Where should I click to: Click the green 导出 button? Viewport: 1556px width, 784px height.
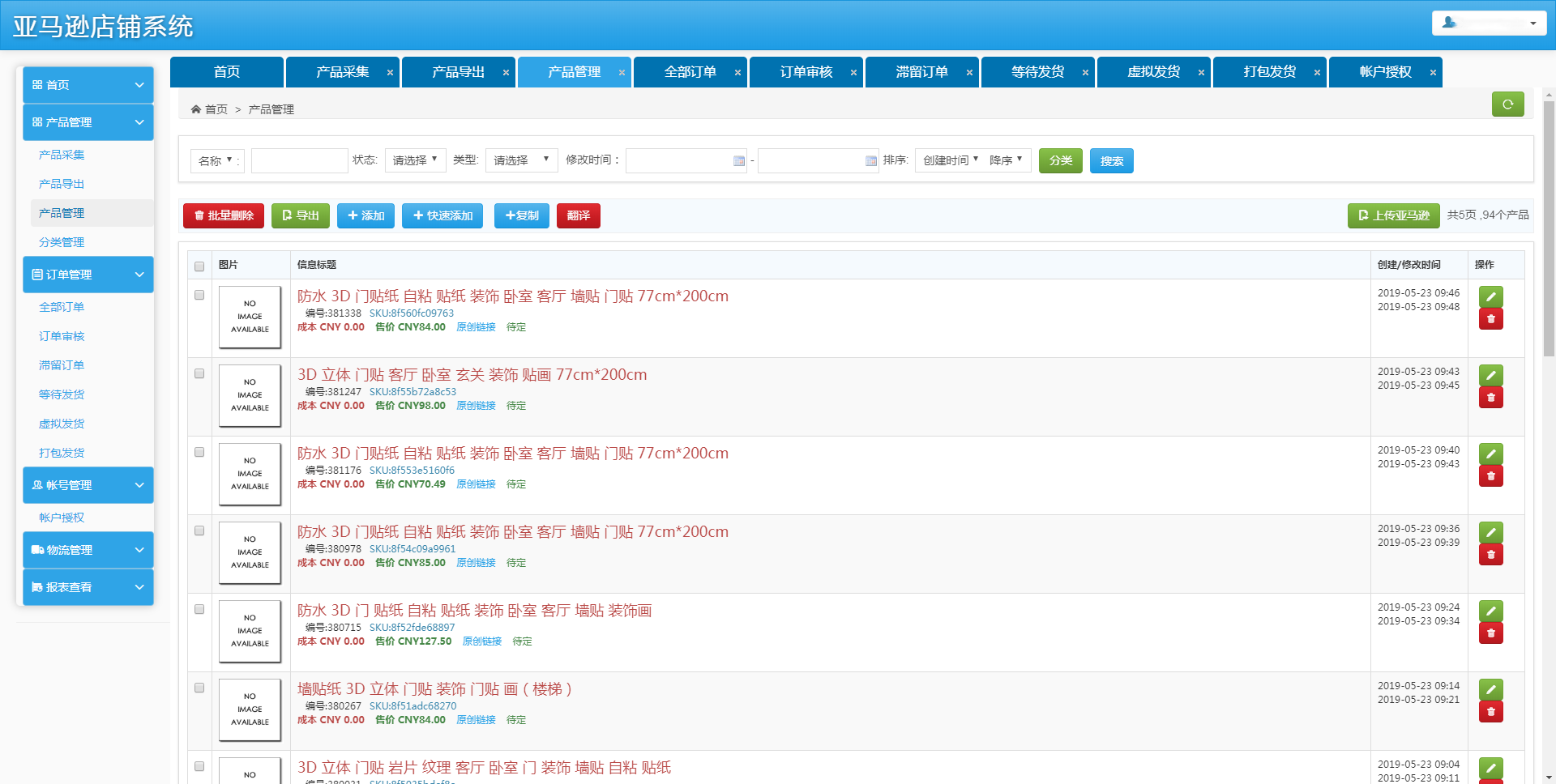300,215
